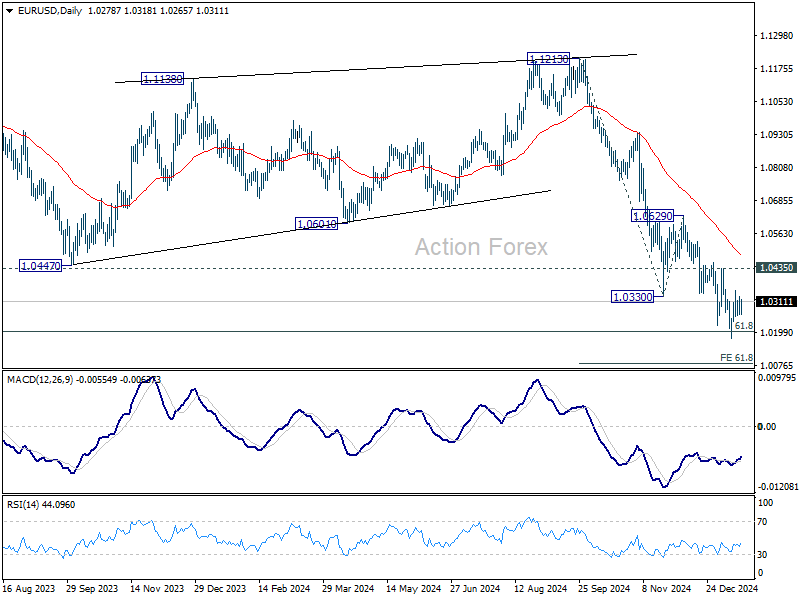Select the 1.06010 price label
Screen dimensions: 800x600
click(316, 223)
